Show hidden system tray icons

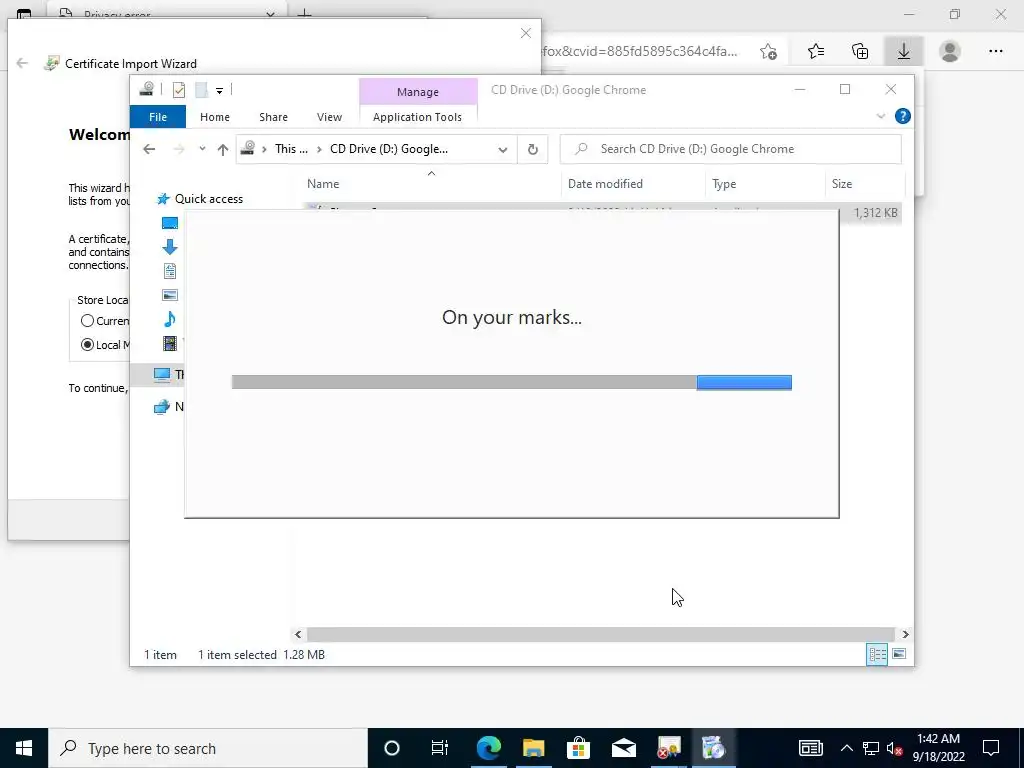[x=846, y=748]
